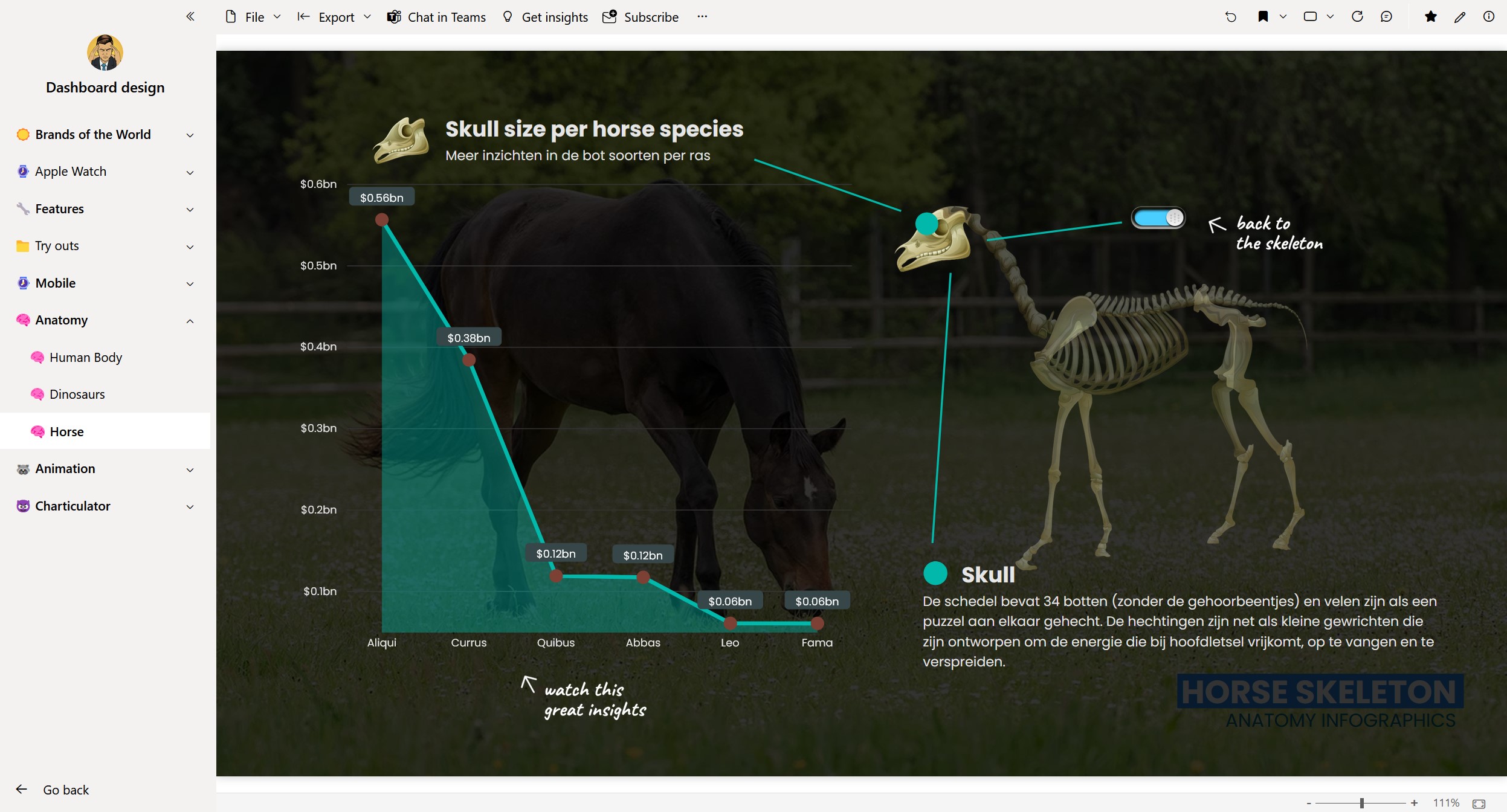Open the report info icon

[1488, 16]
